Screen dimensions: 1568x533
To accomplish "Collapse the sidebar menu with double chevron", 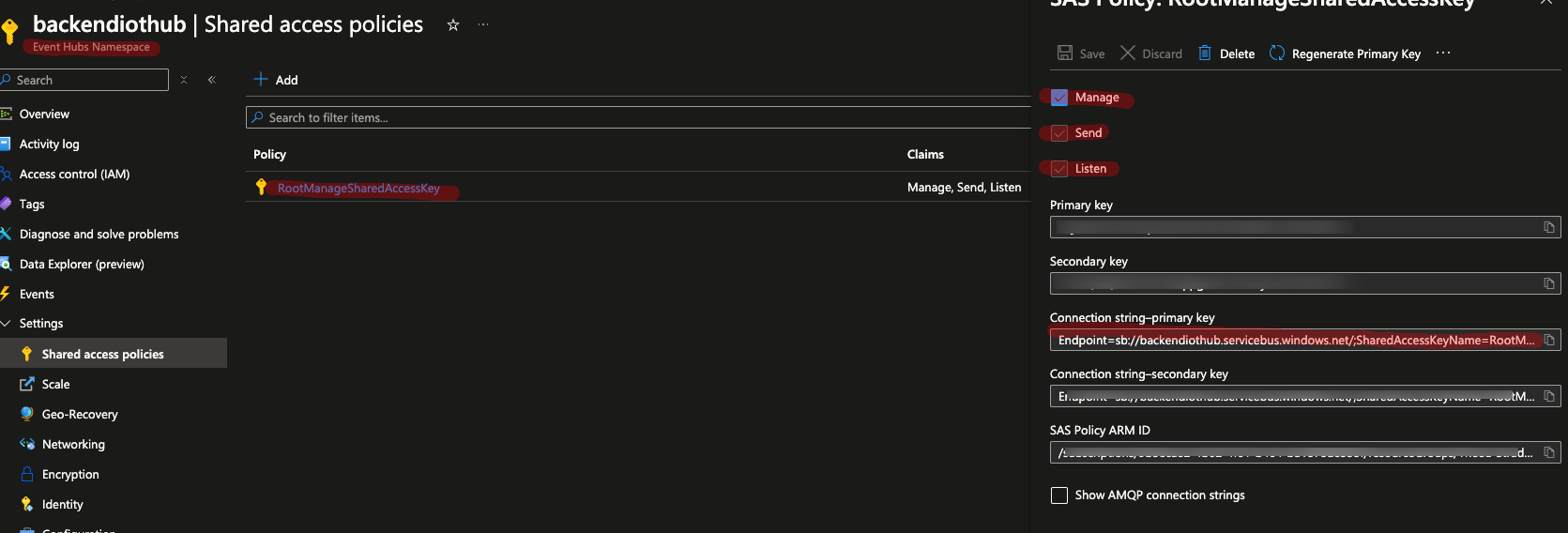I will [212, 80].
